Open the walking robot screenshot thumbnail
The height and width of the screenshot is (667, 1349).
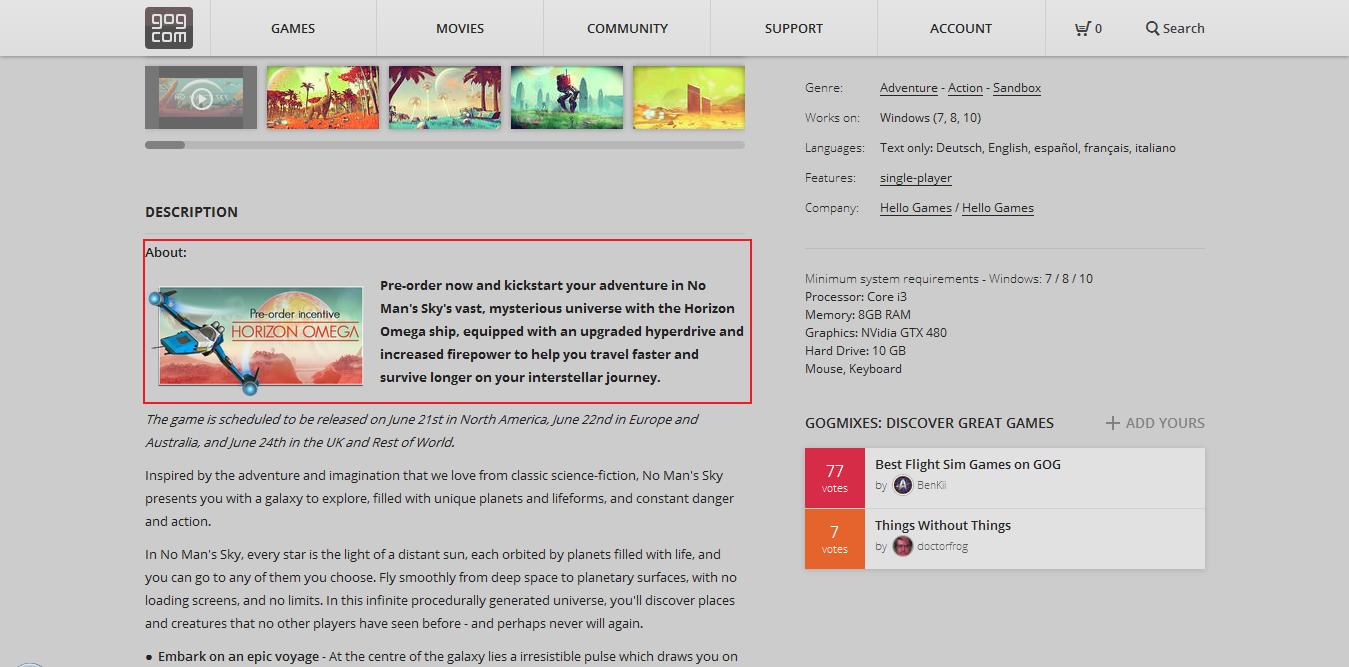pos(567,98)
